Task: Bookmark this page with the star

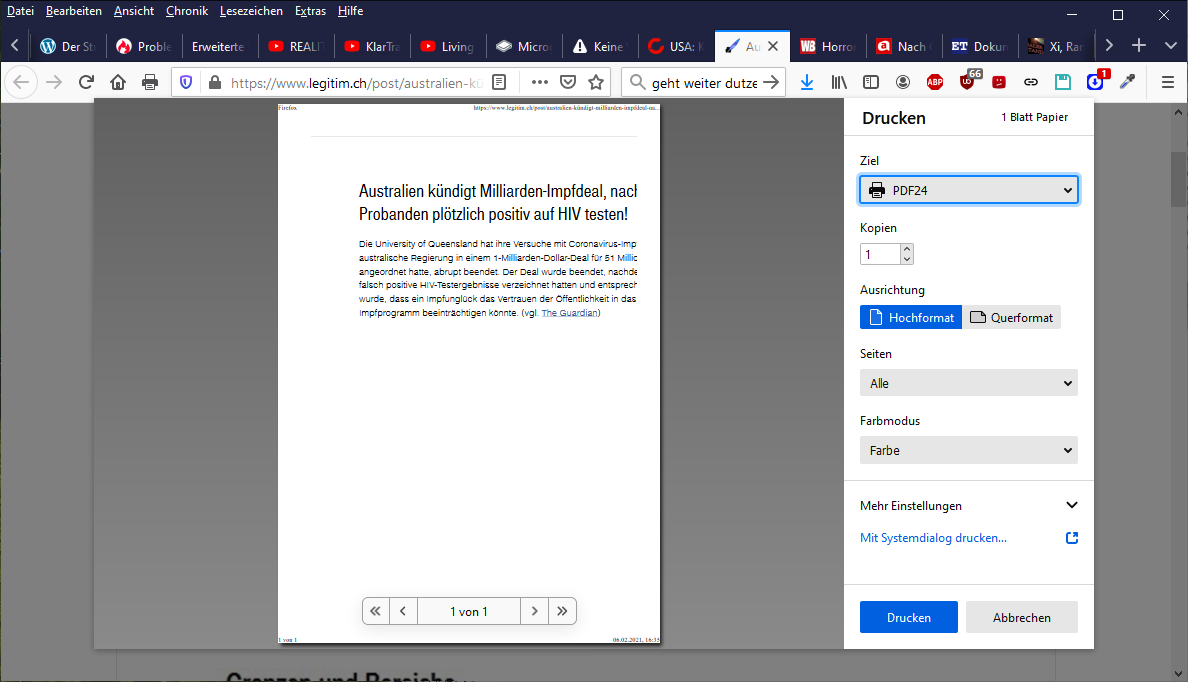Action: 596,83
